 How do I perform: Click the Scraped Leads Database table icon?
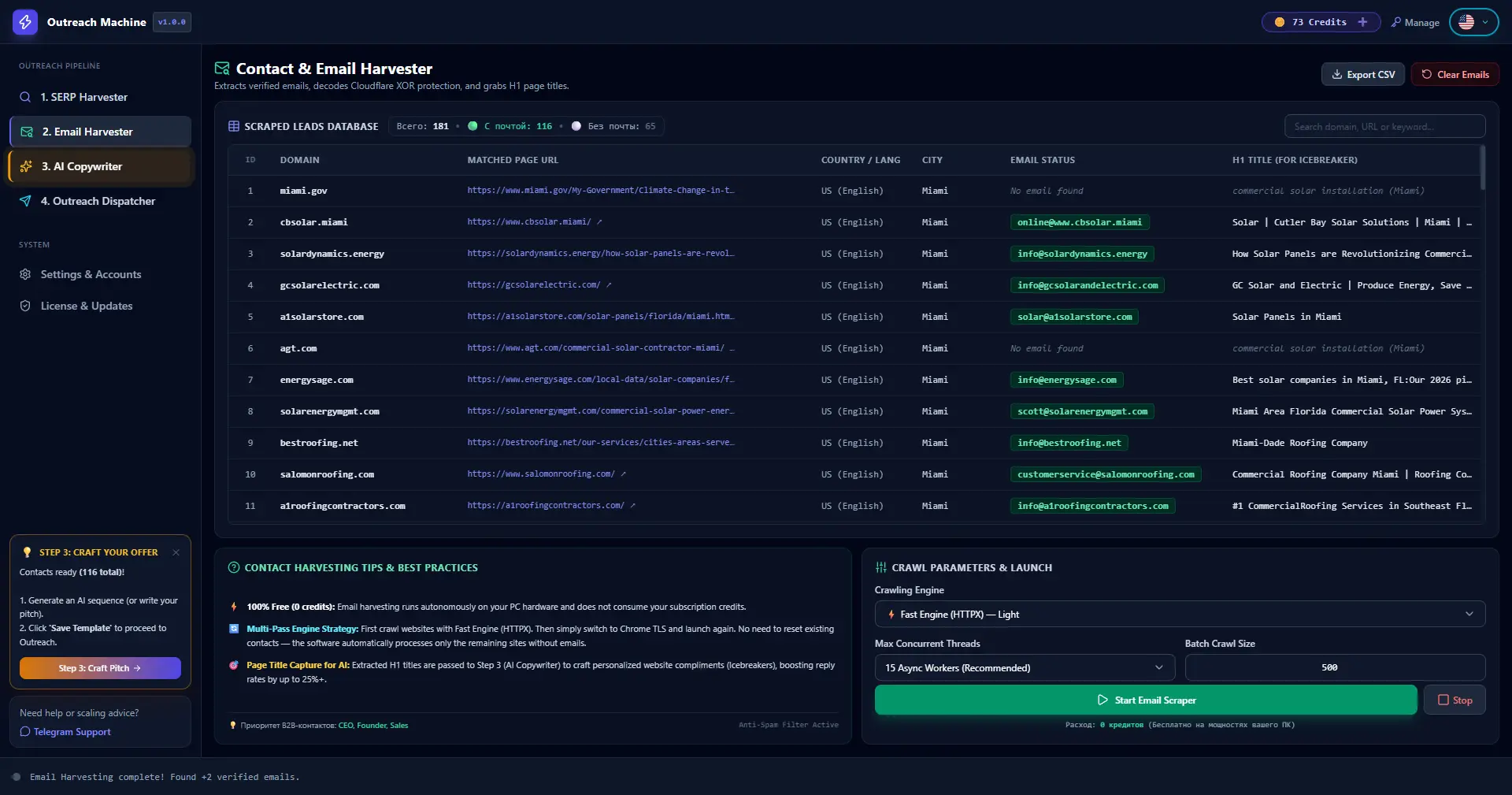[234, 126]
